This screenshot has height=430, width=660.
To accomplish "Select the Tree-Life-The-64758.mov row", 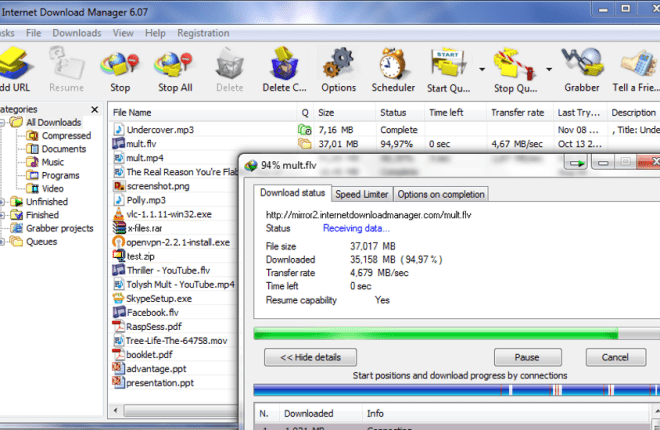I will pos(175,340).
